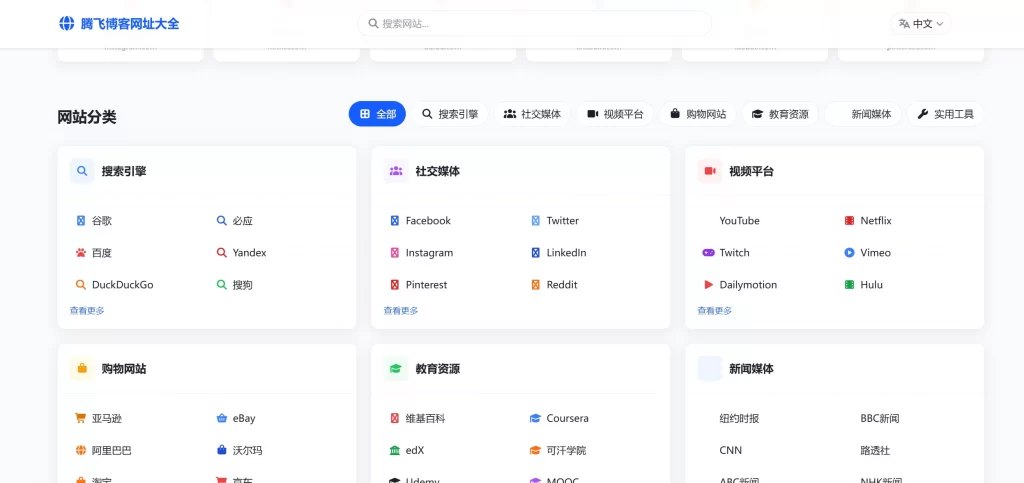Click the play circle icon beside Vimeo
Image resolution: width=1024 pixels, height=483 pixels.
849,253
